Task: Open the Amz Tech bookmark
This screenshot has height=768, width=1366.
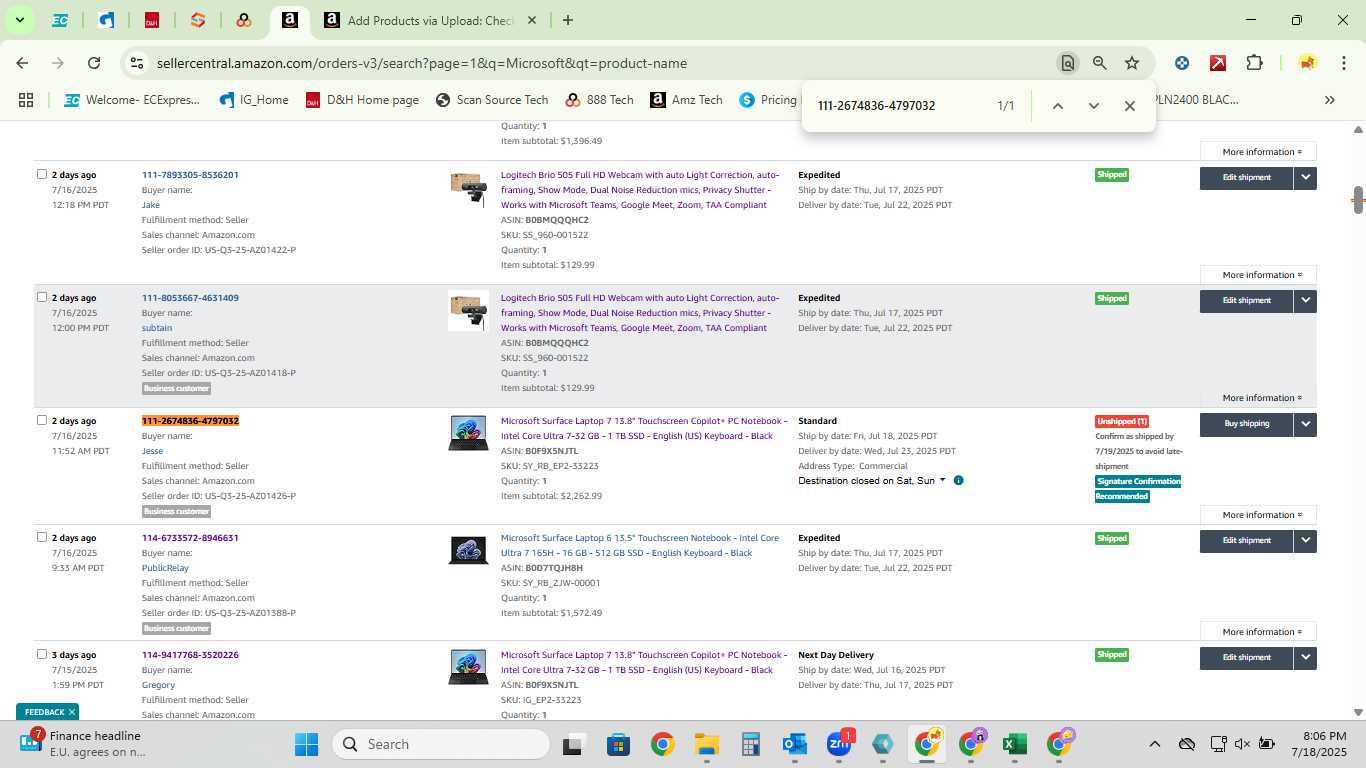Action: (686, 100)
